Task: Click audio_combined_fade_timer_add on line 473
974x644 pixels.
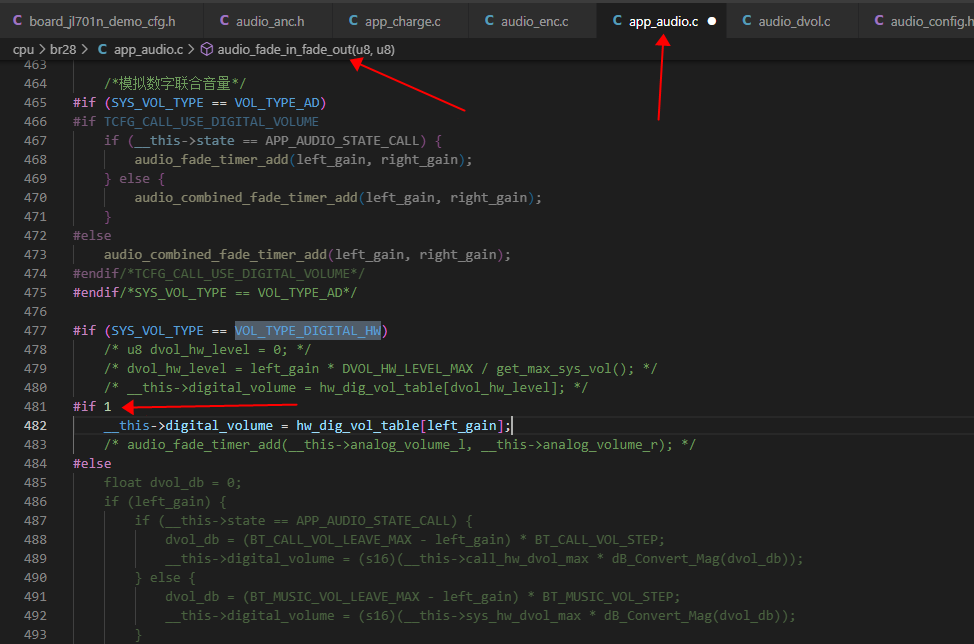Action: [x=216, y=255]
